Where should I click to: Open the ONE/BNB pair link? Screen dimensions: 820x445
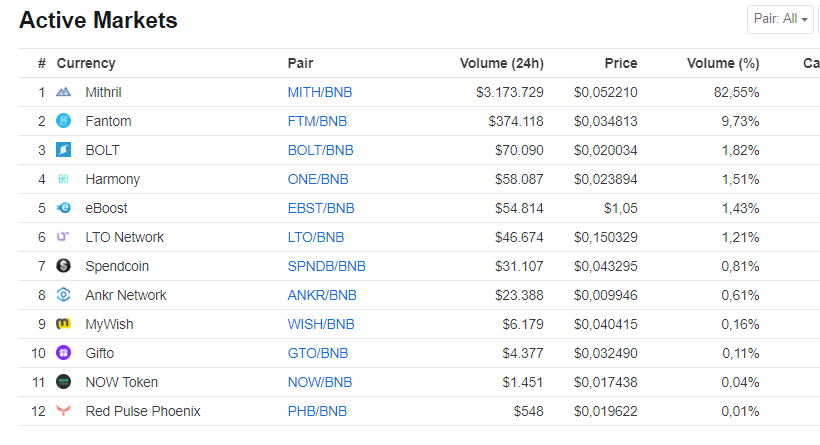(x=318, y=179)
